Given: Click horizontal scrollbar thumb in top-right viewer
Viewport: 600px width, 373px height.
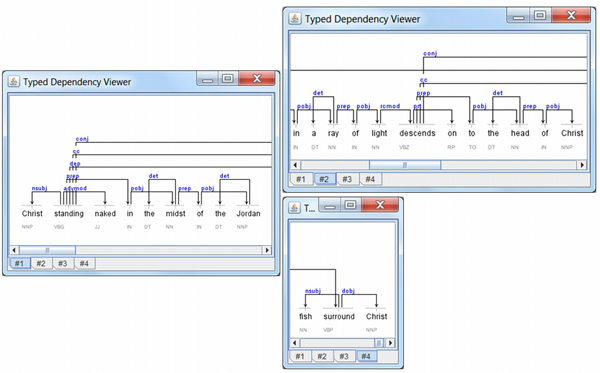Looking at the screenshot, I should (x=405, y=165).
